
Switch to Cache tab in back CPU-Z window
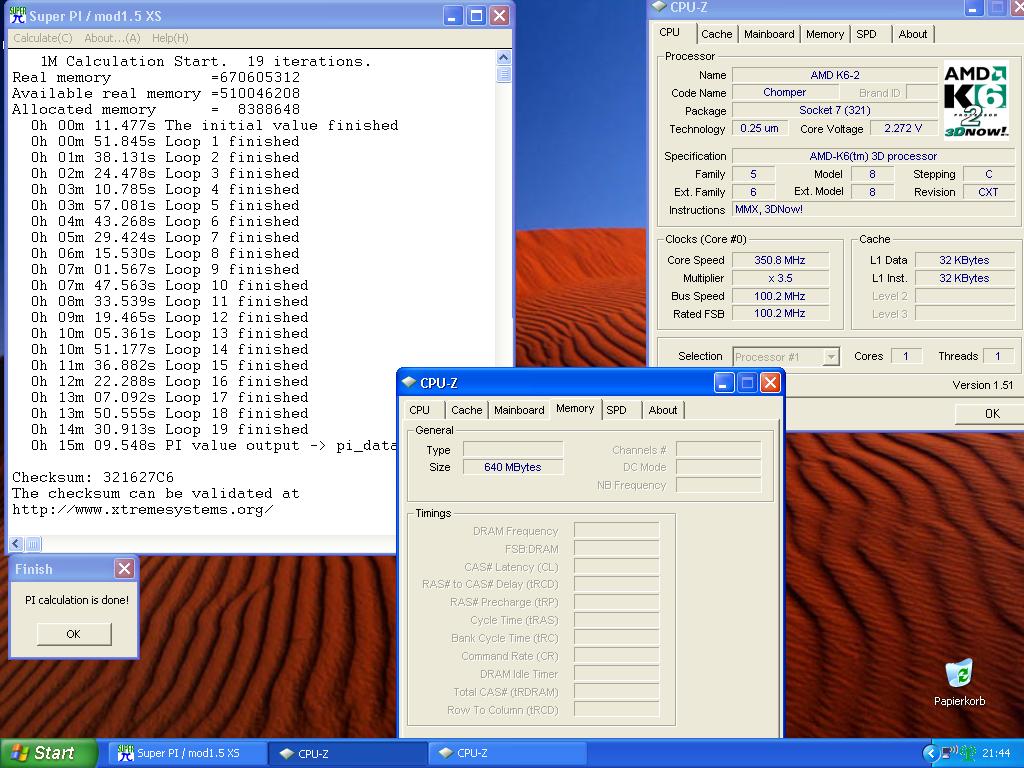pyautogui.click(x=716, y=34)
